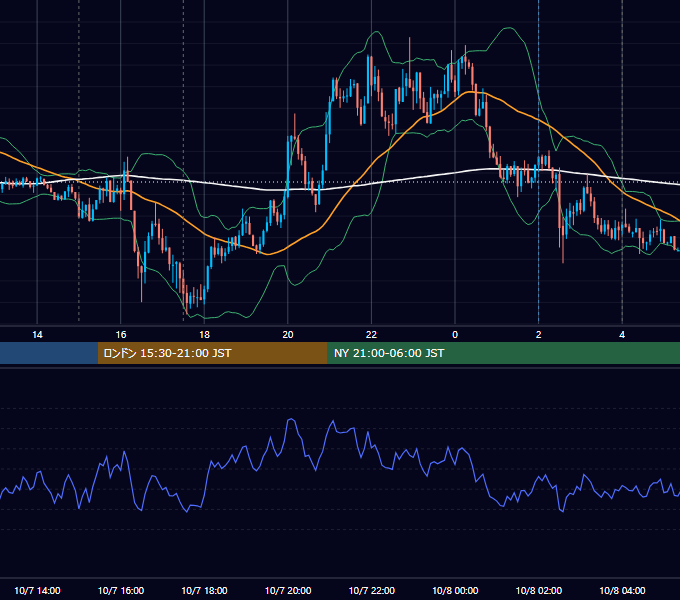Screen dimensions: 680x600
Task: Click the 10/8 02:00 date label
Action: tap(539, 590)
